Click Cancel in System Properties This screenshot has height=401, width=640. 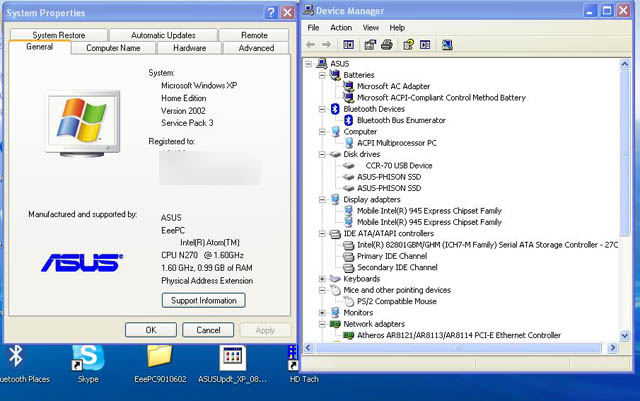[208, 330]
